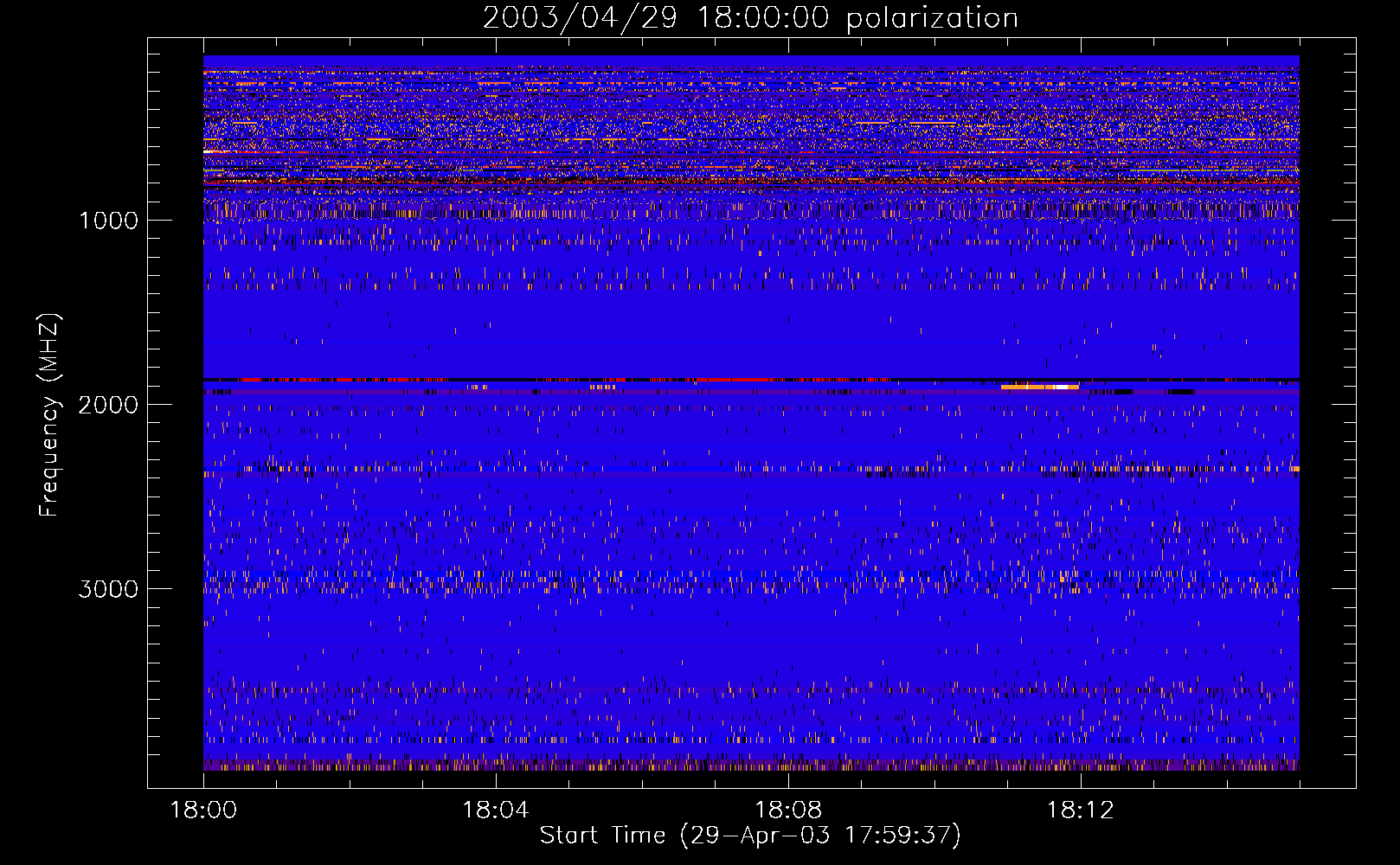Click the 18:04 time tick label

tap(496, 811)
